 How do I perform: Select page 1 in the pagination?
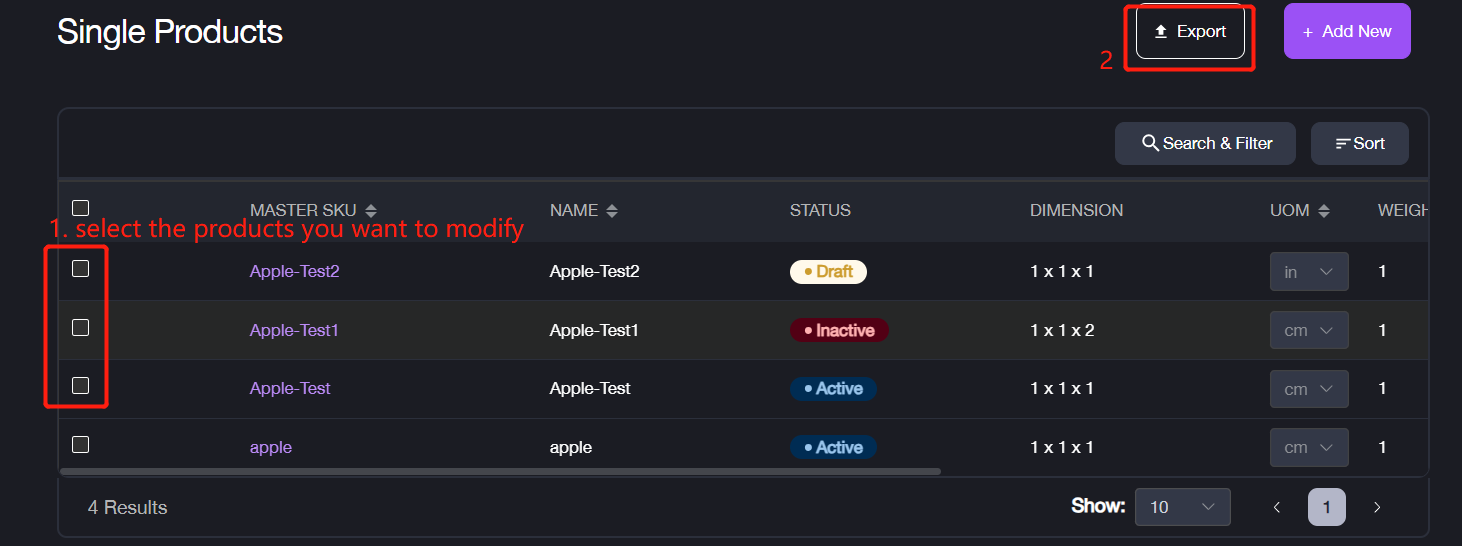pyautogui.click(x=1327, y=507)
